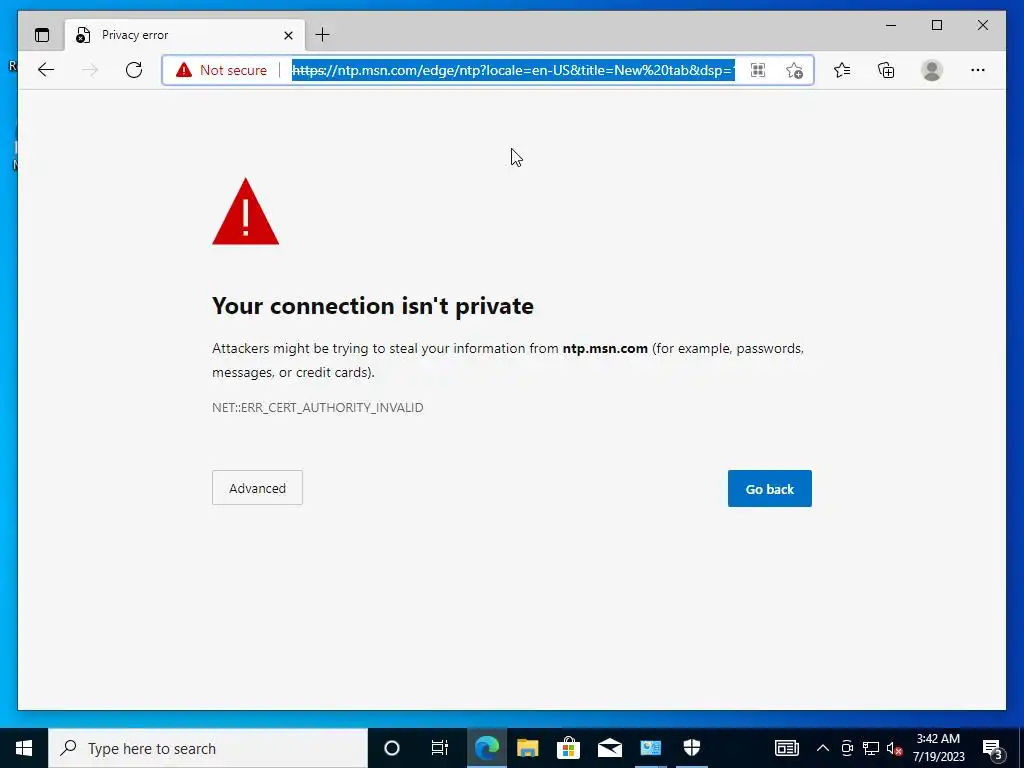Select the Privacy error tab
Viewport: 1024px width, 768px height.
(x=184, y=35)
